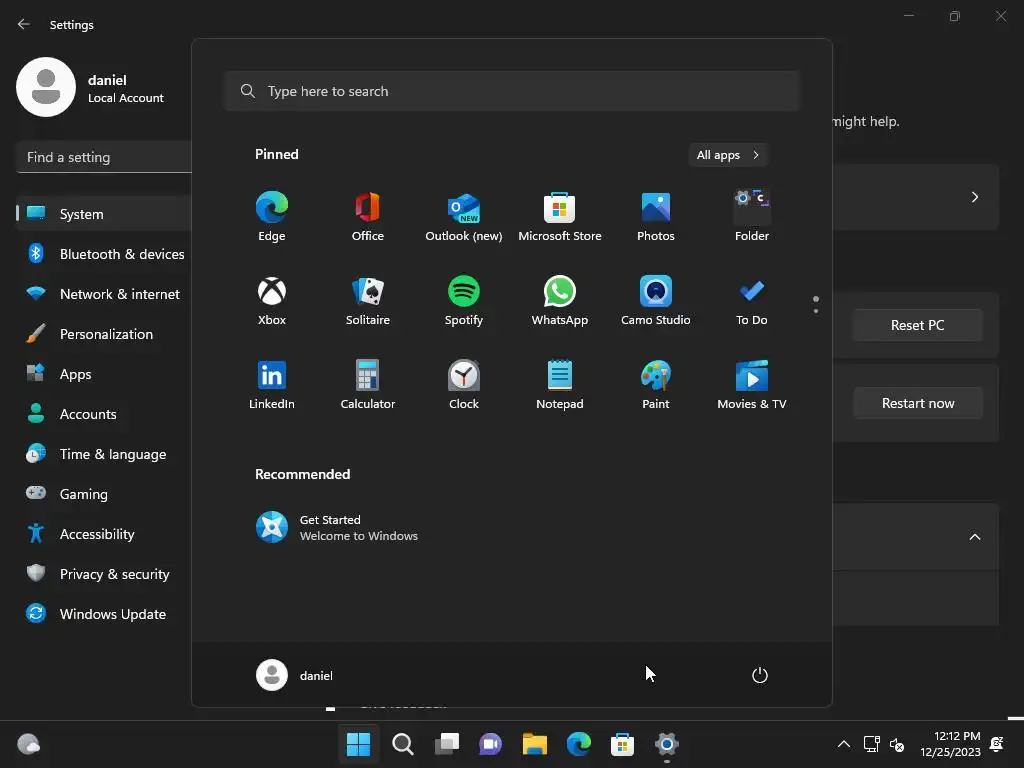Screen dimensions: 1024x768
Task: Open Edge from pinned apps
Action: (x=272, y=217)
